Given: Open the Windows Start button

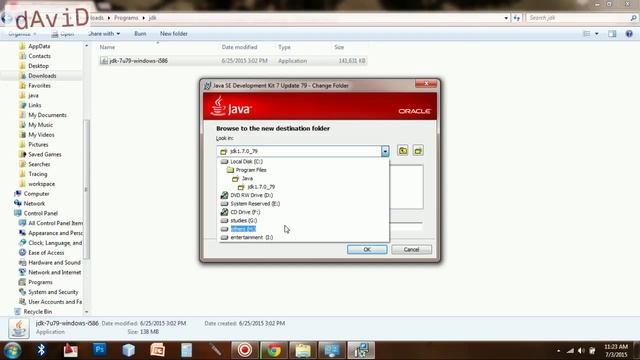Looking at the screenshot, I should (12, 350).
